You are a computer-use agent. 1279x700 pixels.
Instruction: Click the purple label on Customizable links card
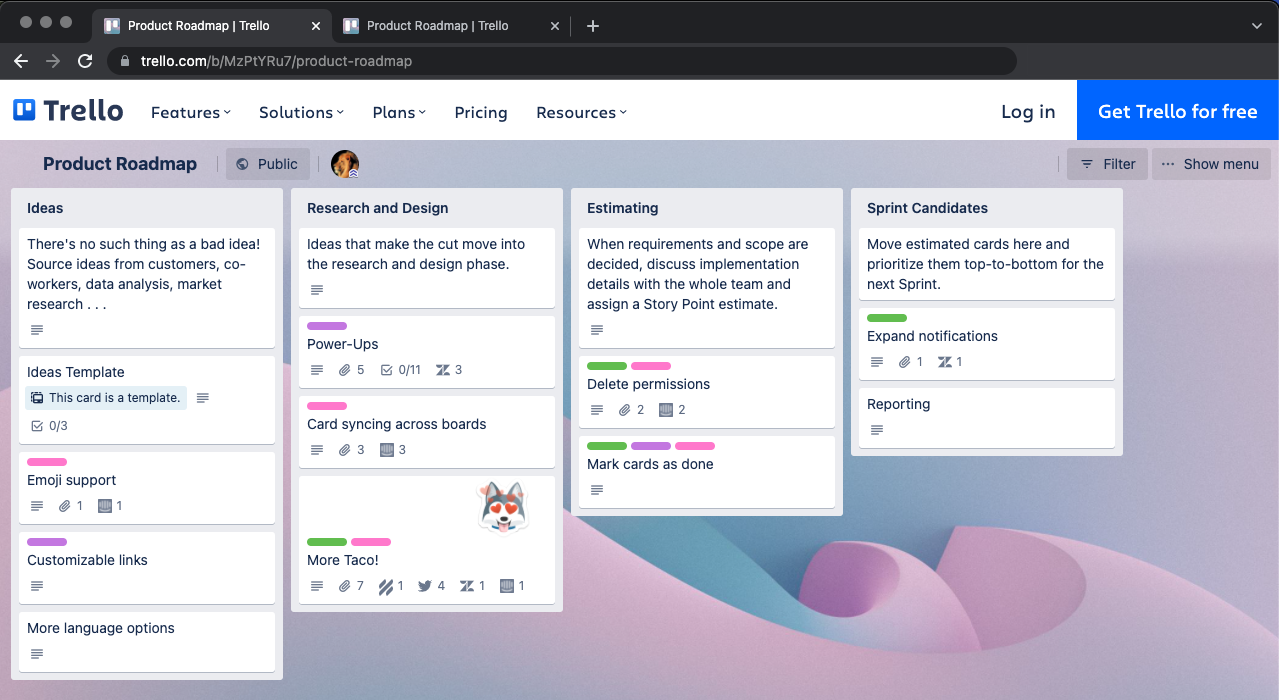pos(47,542)
